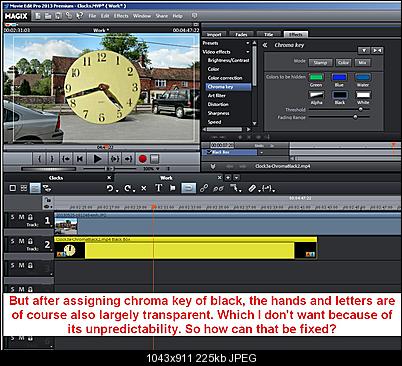
Task: Switch to the Title tab
Action: 269,34
